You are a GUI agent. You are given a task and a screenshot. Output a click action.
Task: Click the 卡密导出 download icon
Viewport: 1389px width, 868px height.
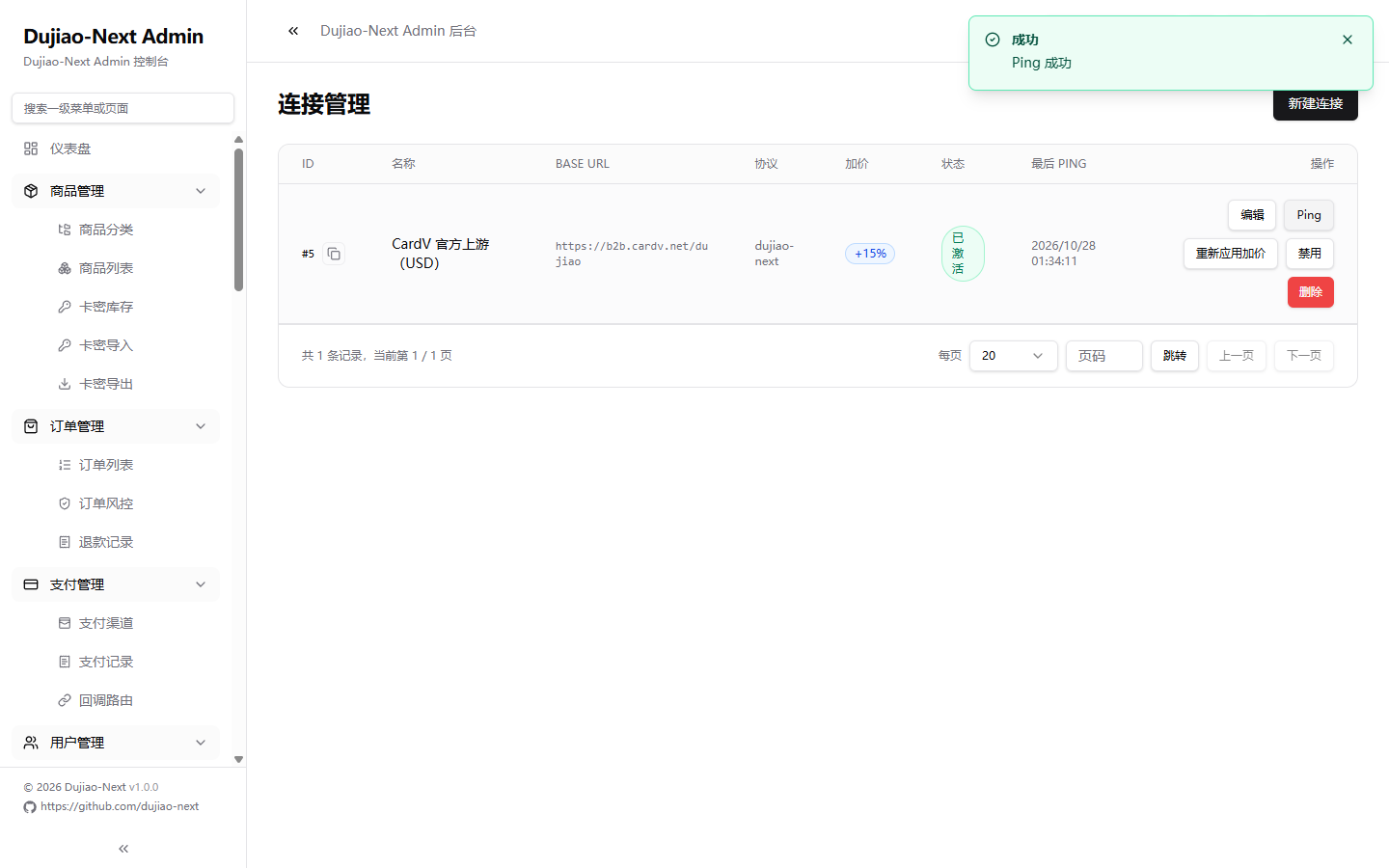pos(65,384)
